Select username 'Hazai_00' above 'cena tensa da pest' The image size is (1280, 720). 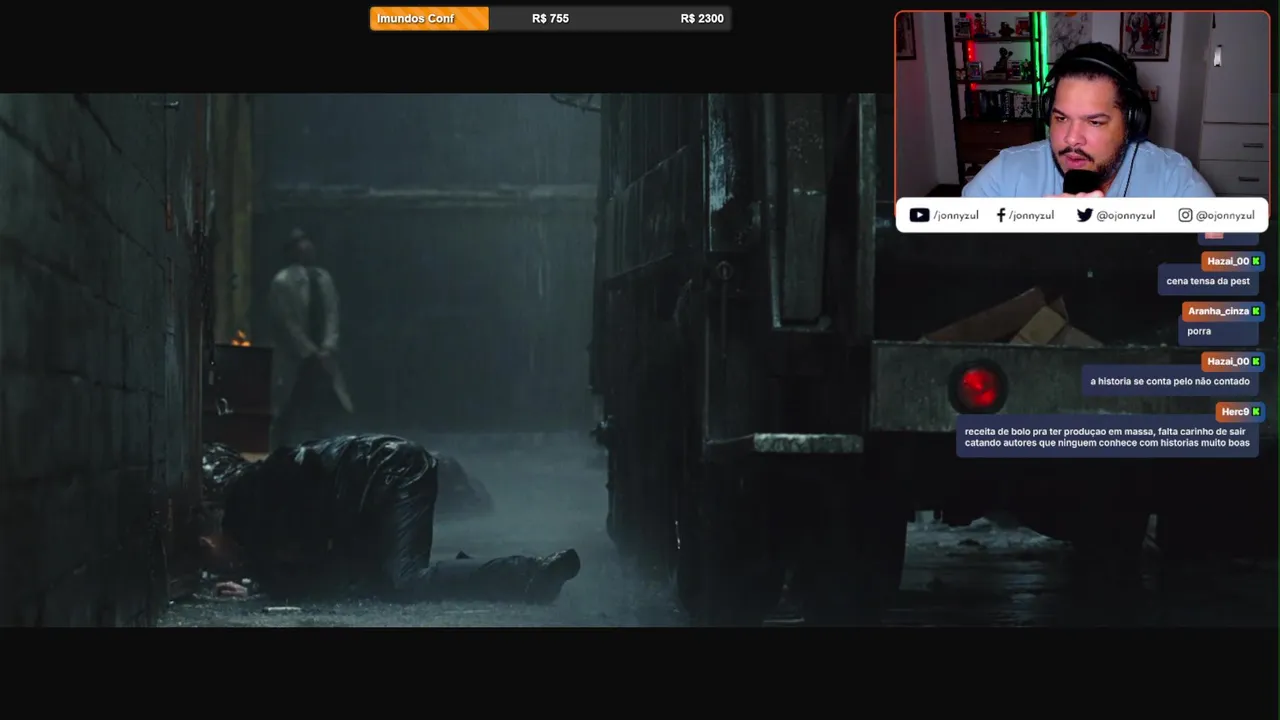pyautogui.click(x=1228, y=261)
